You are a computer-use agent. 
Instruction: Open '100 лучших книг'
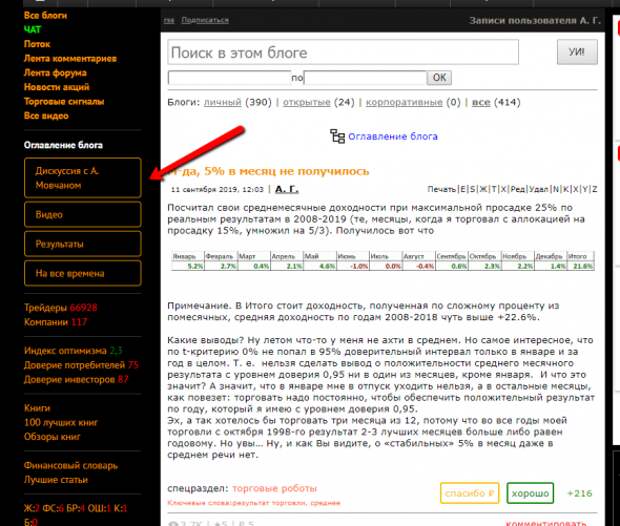61,422
